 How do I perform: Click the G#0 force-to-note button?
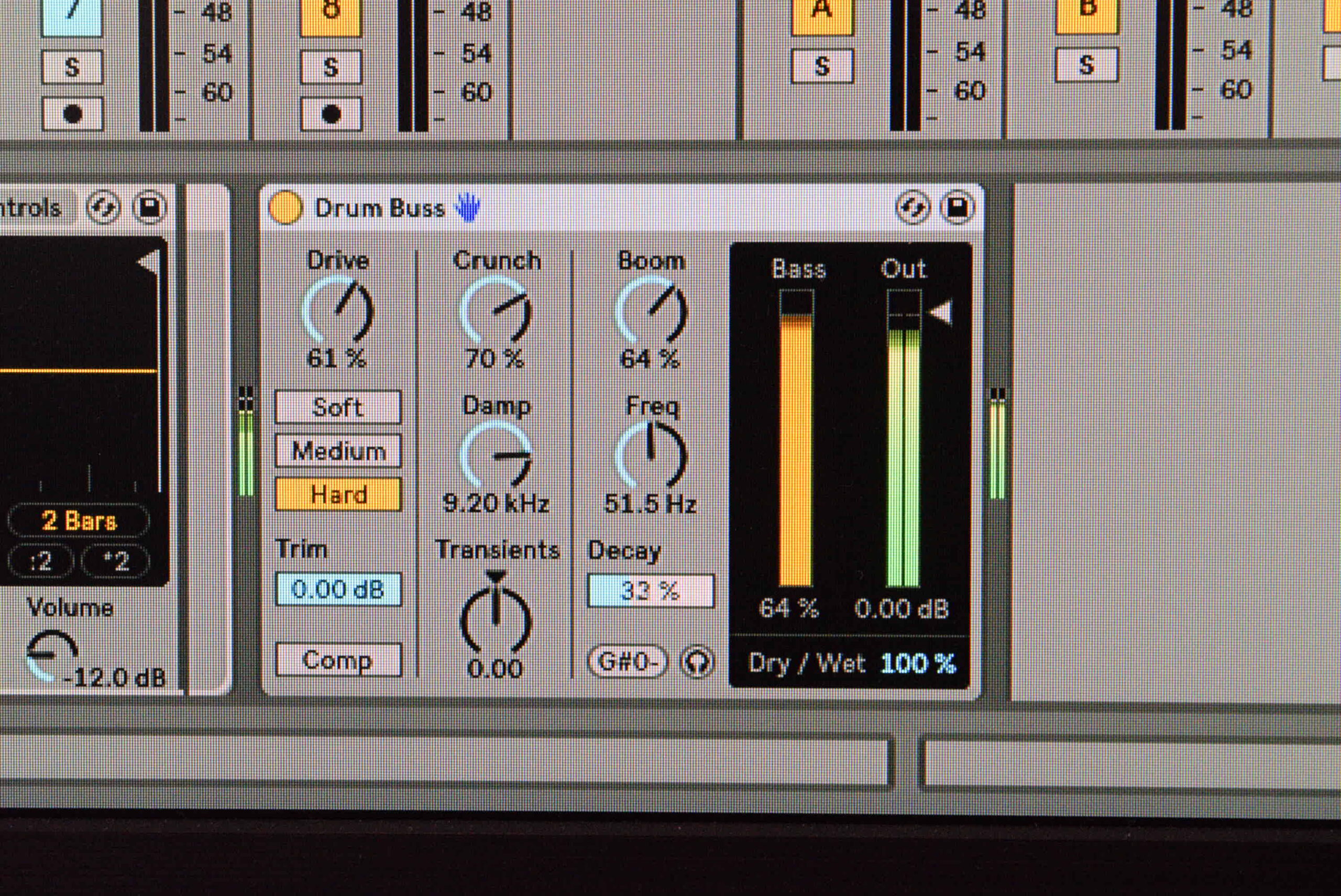point(628,662)
